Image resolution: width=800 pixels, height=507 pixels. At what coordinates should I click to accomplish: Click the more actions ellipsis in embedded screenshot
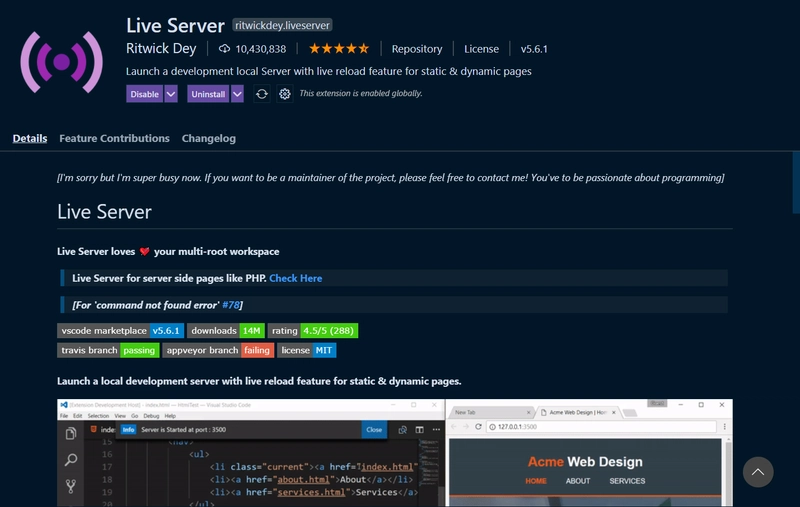[x=436, y=429]
